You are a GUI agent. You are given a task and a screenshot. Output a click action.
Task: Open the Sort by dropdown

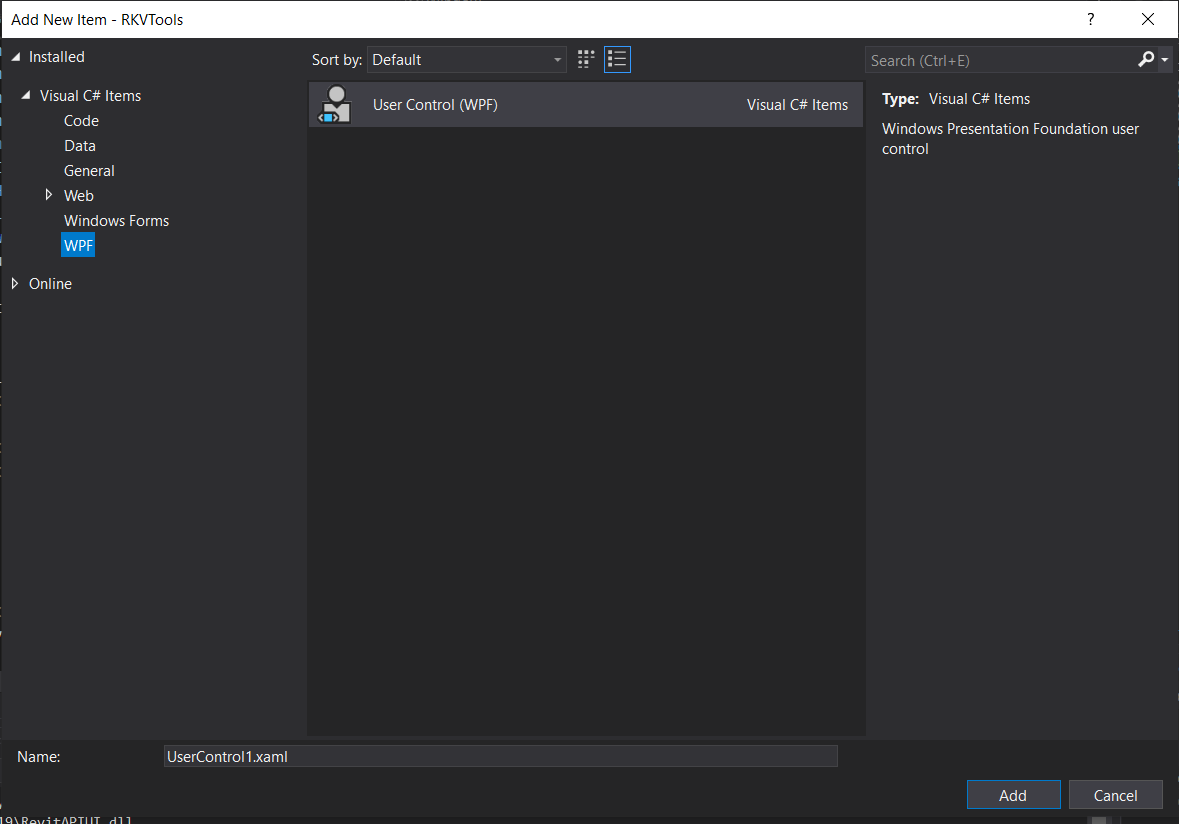(x=466, y=59)
